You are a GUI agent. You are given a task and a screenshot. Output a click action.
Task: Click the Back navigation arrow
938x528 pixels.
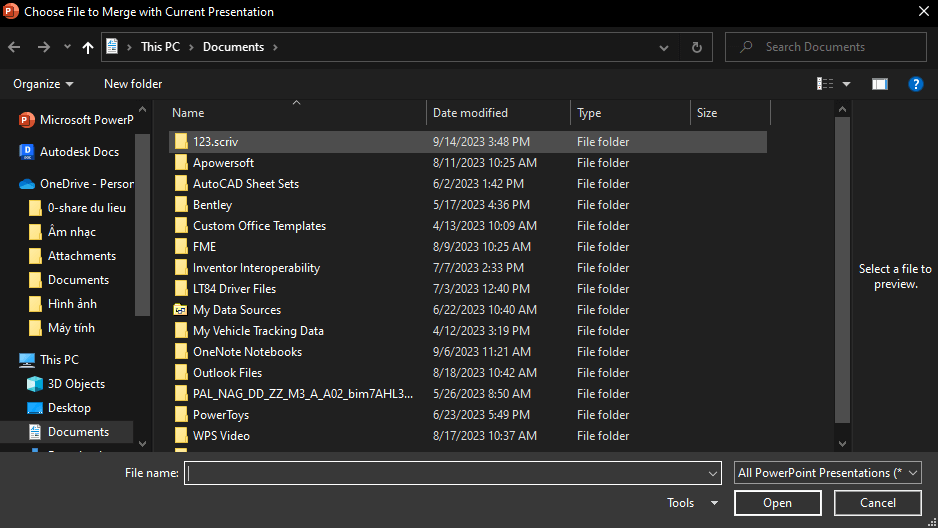point(14,47)
